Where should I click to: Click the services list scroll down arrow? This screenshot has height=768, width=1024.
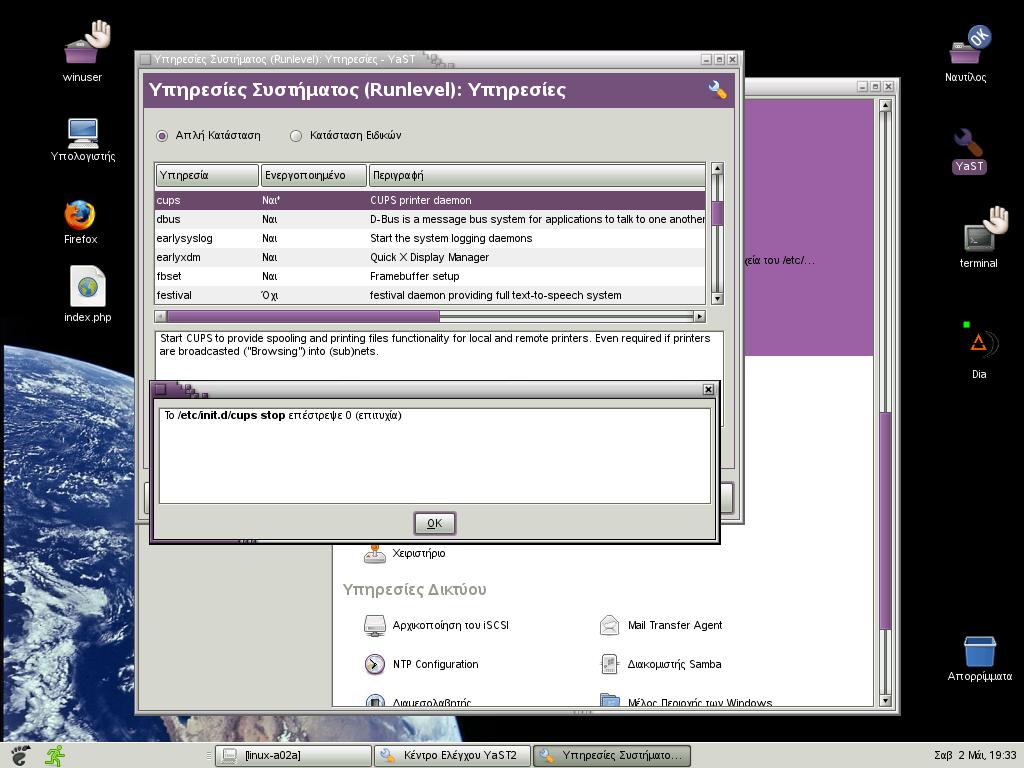(x=717, y=298)
